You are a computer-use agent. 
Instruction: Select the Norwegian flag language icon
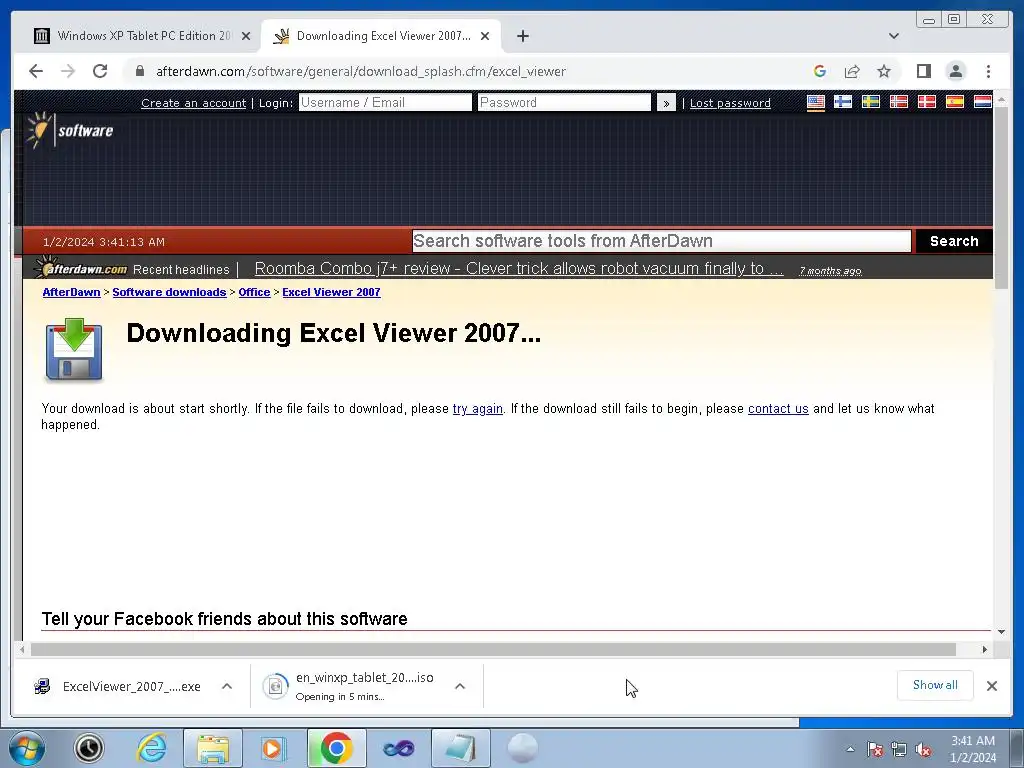[x=899, y=102]
